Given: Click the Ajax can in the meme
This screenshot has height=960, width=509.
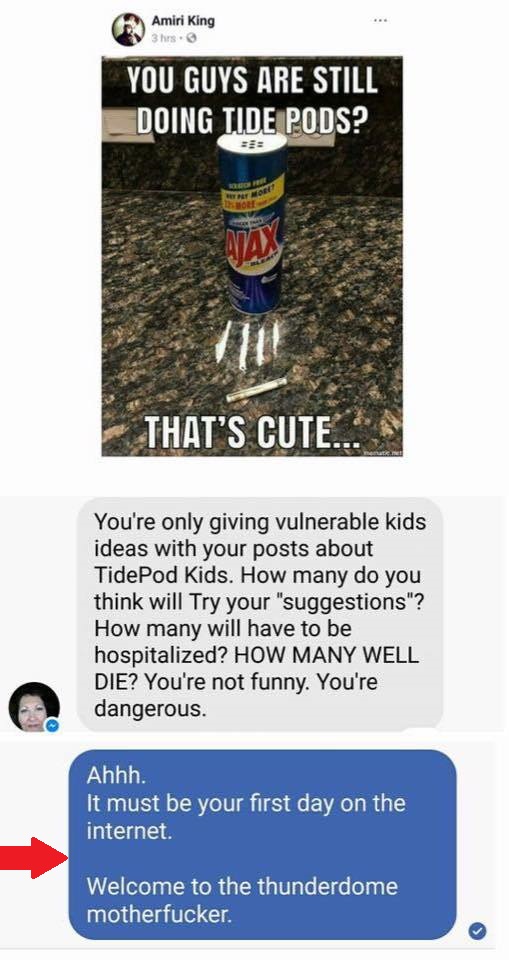Looking at the screenshot, I should tap(252, 222).
